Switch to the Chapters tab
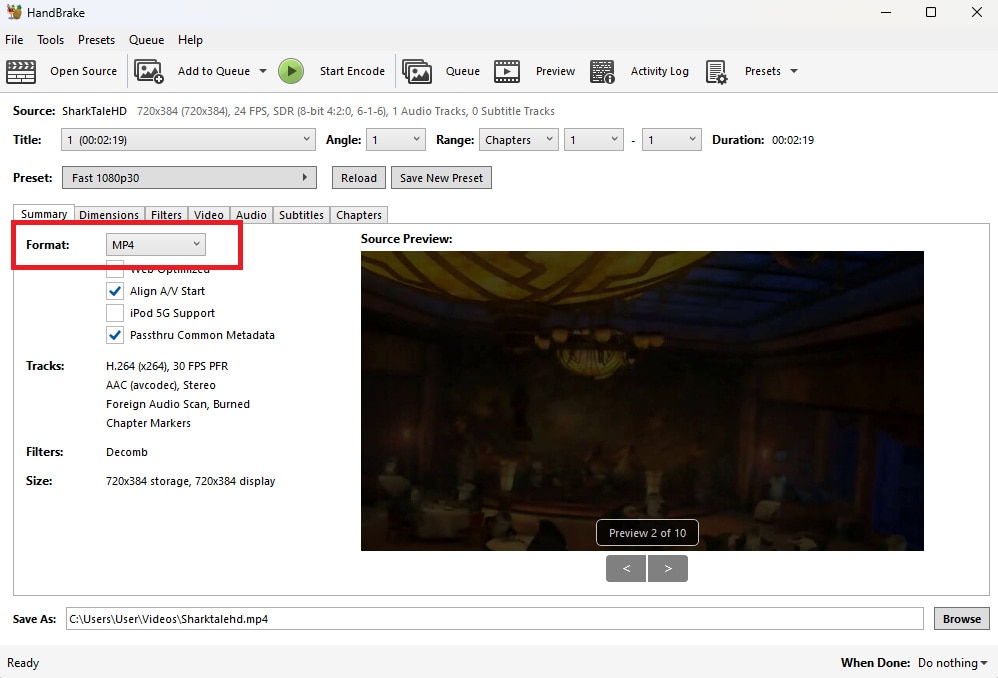The width and height of the screenshot is (998, 678). tap(359, 215)
